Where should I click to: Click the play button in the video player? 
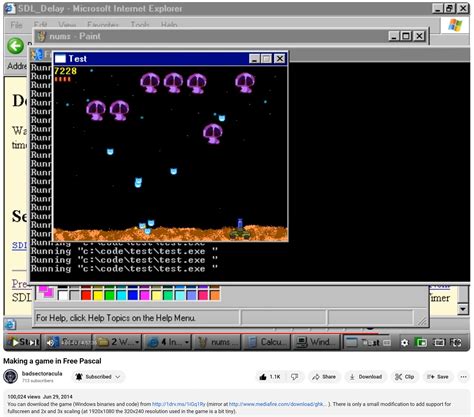click(x=15, y=342)
